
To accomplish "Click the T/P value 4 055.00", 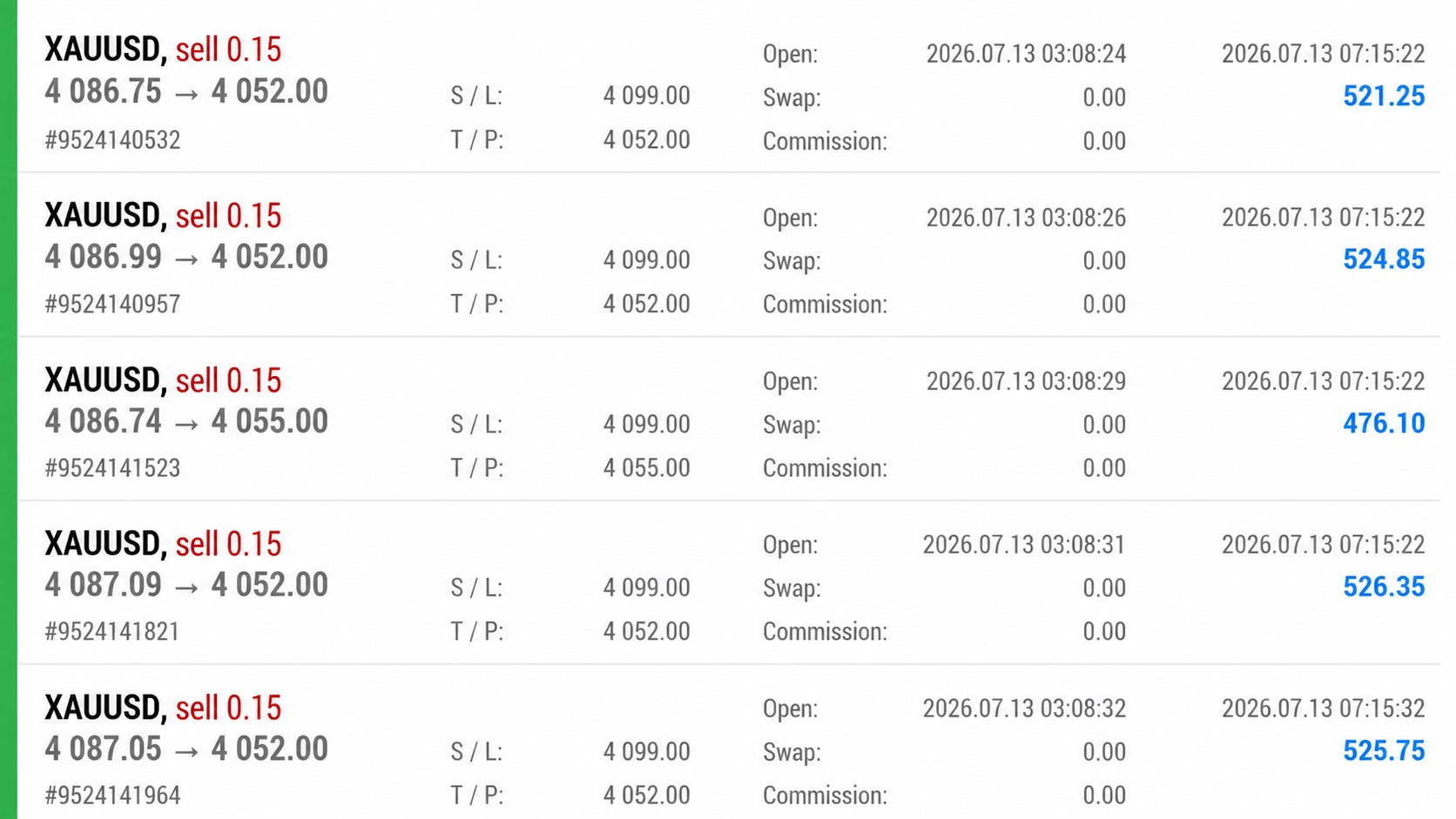I will (647, 468).
